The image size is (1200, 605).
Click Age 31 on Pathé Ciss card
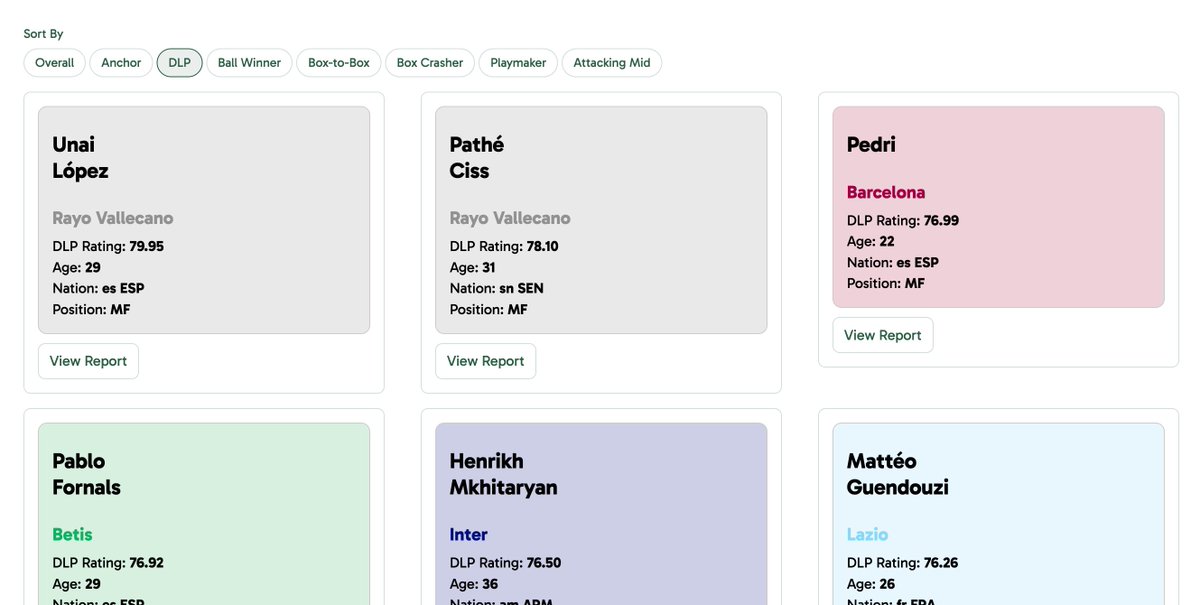473,267
